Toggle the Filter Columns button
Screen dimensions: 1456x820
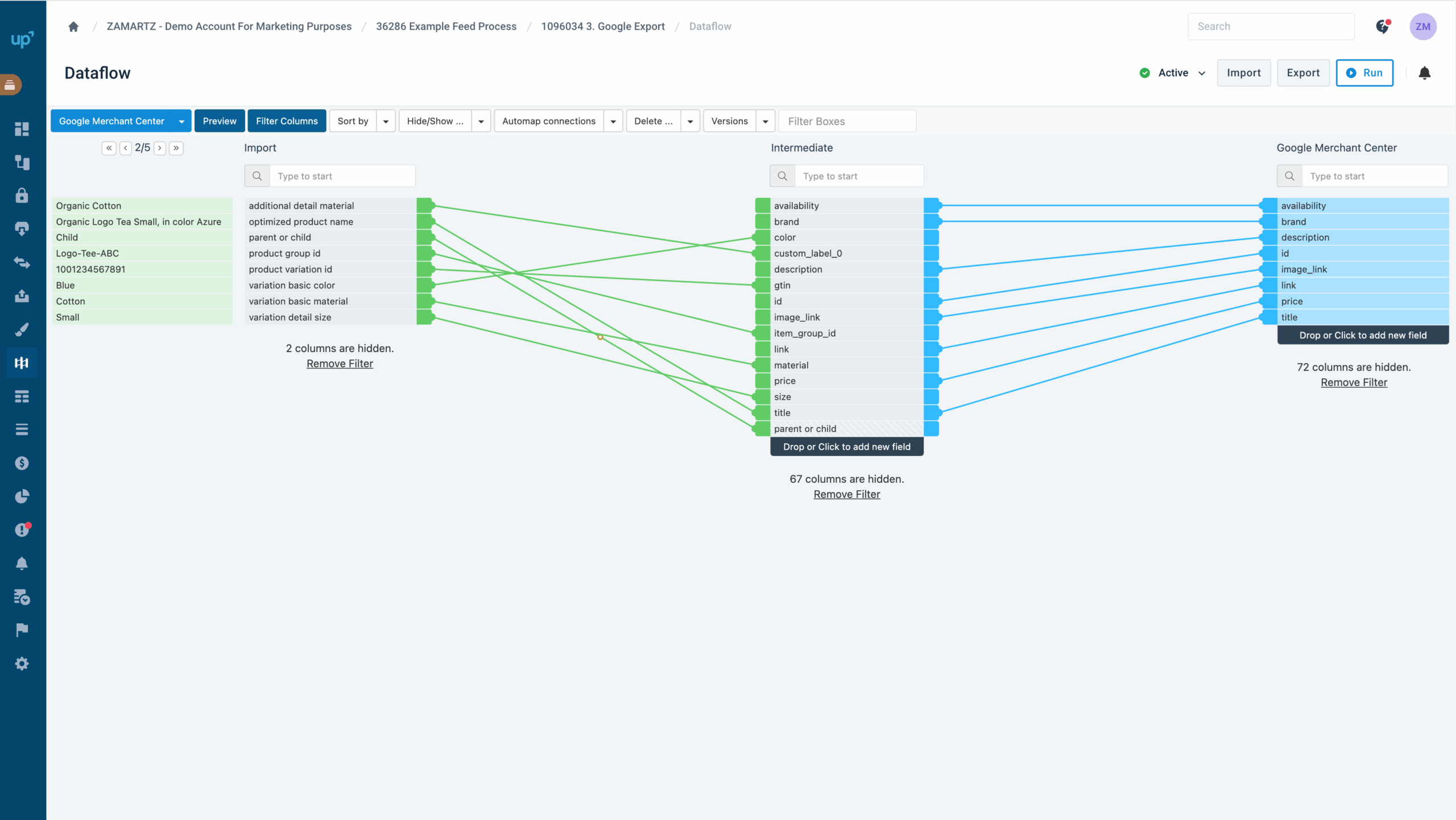(x=287, y=121)
